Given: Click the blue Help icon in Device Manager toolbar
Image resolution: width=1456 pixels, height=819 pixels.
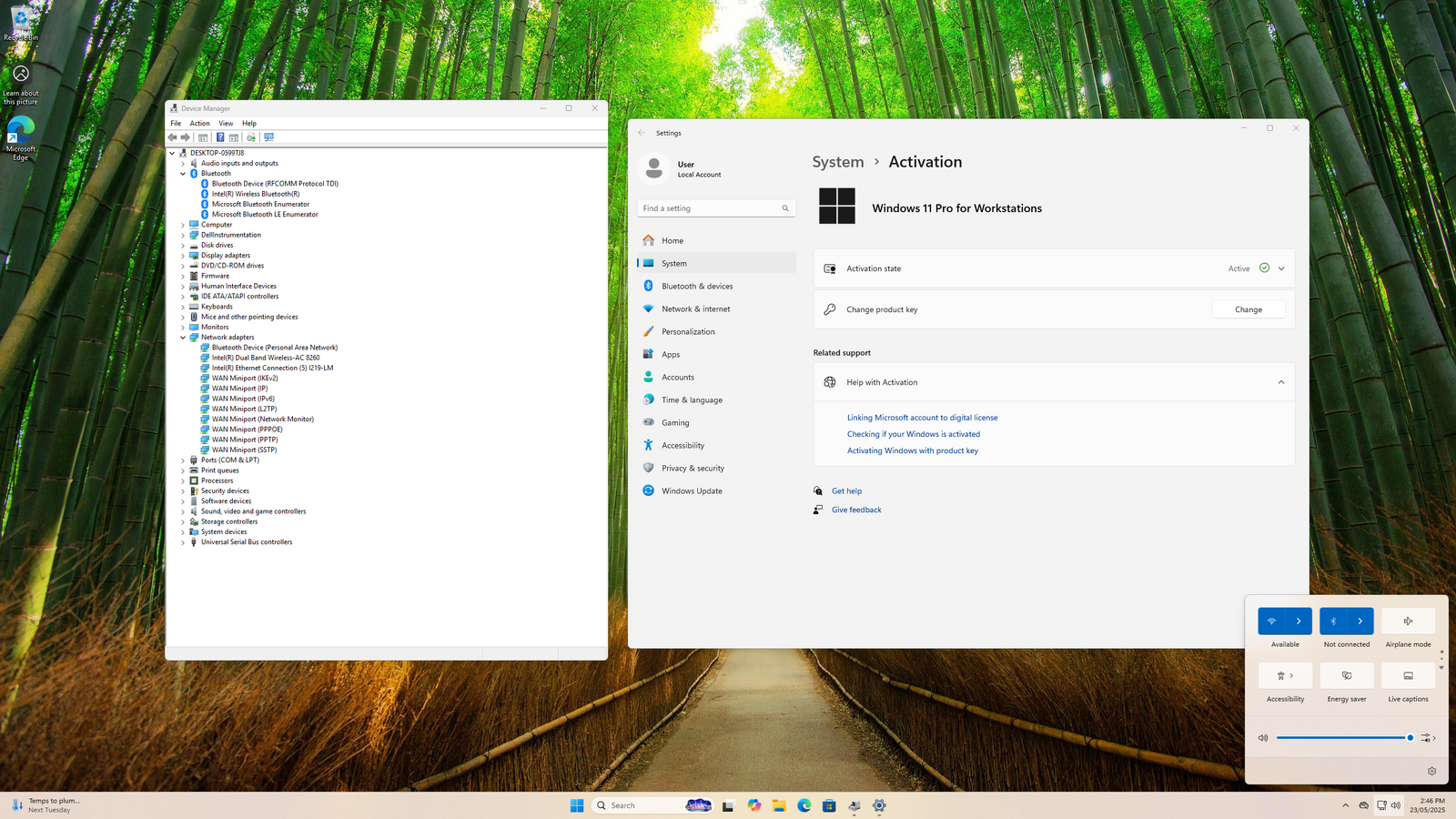Looking at the screenshot, I should coord(220,137).
